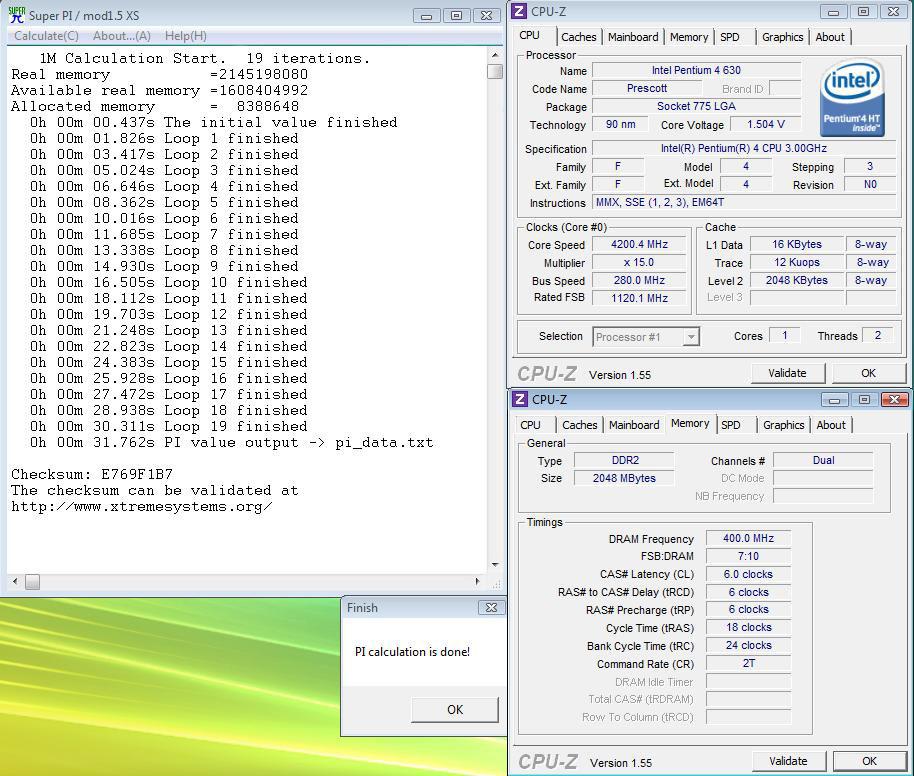Open About tab in lower CPU-Z window

(x=831, y=425)
